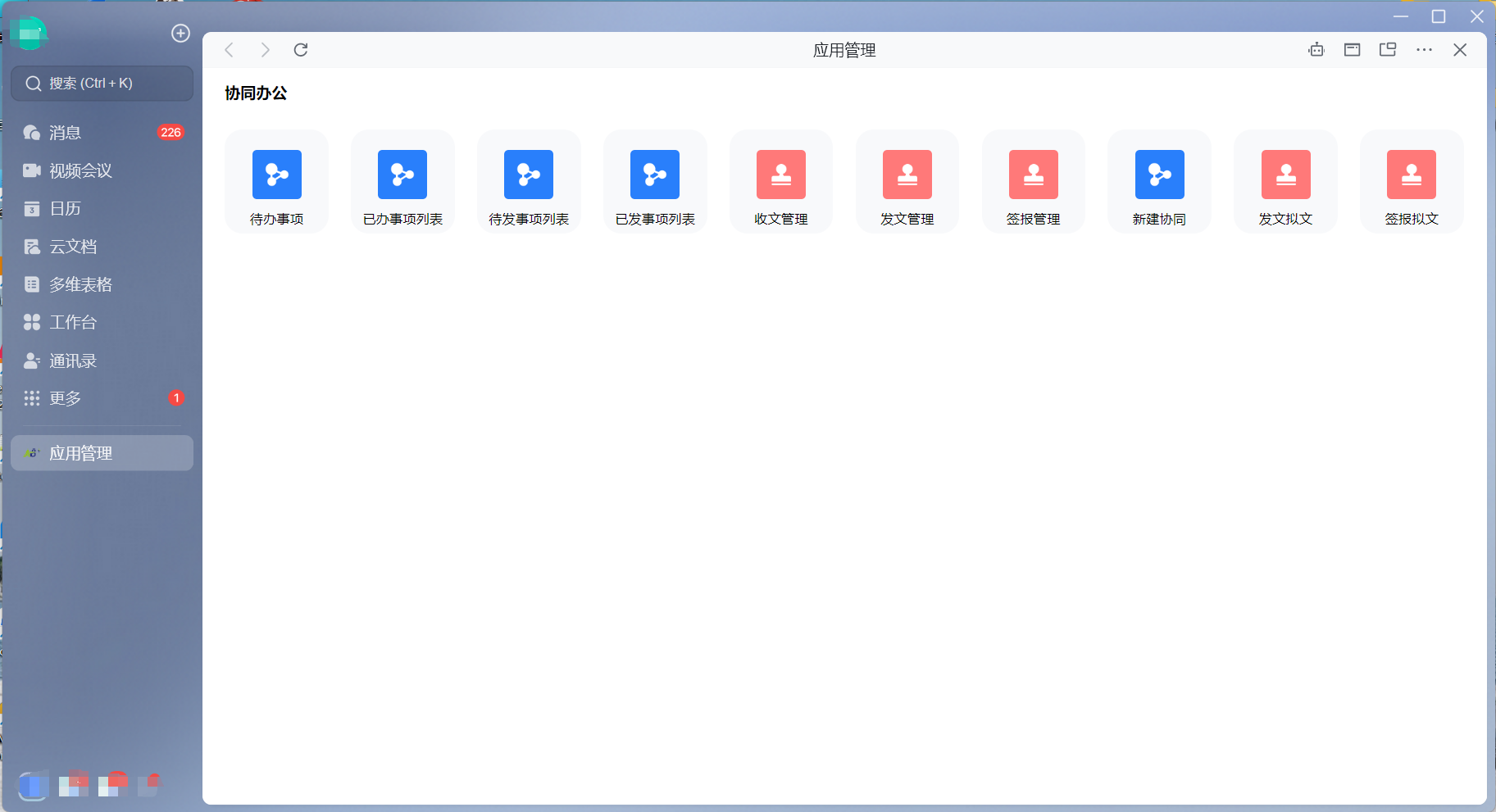This screenshot has width=1496, height=812.
Task: Open the three-dots more options menu
Action: [1425, 50]
